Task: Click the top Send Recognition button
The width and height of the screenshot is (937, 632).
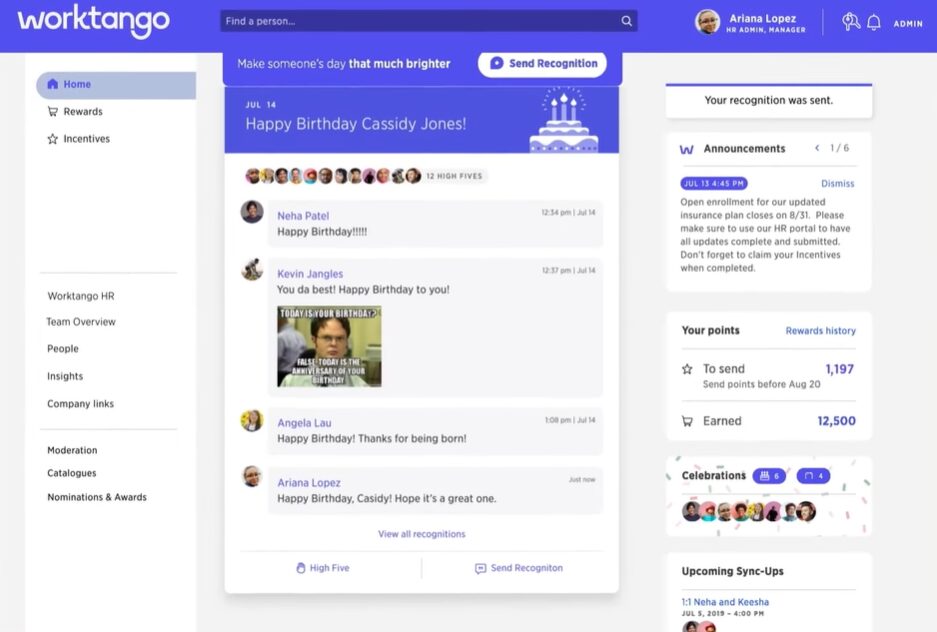Action: coord(543,63)
